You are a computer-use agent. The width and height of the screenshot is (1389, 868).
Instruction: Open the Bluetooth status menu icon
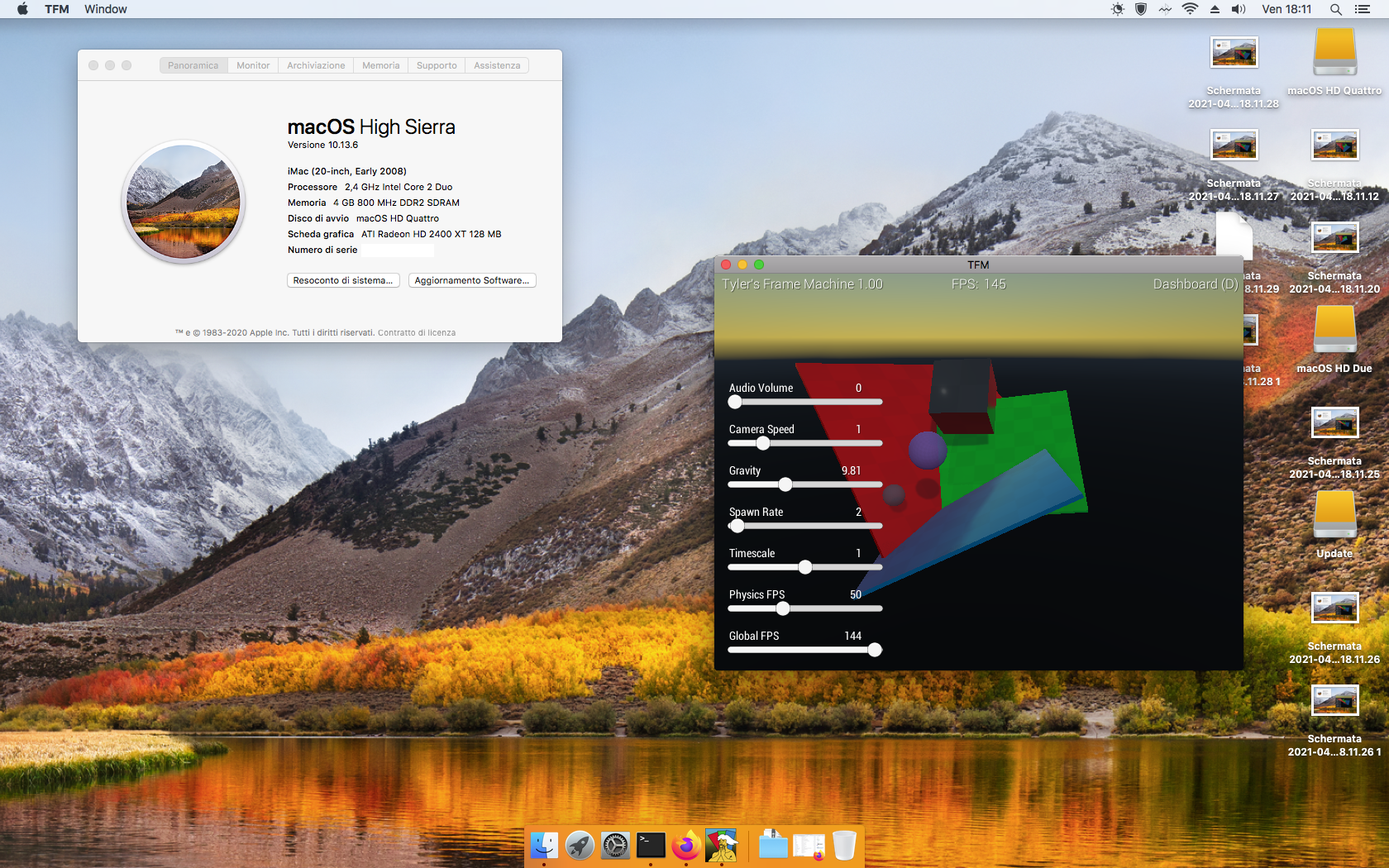click(x=1165, y=9)
